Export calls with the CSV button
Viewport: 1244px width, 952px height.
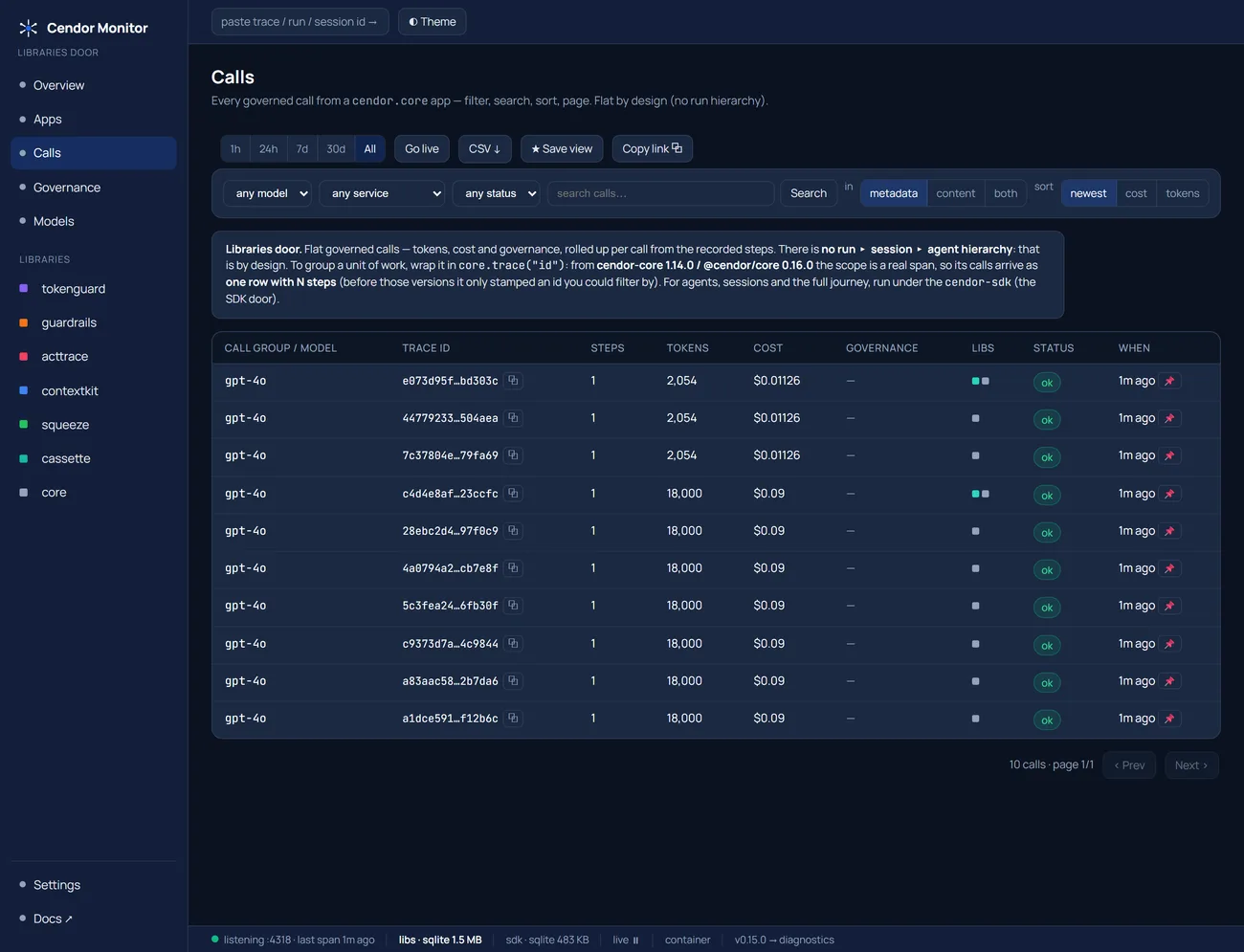tap(485, 148)
